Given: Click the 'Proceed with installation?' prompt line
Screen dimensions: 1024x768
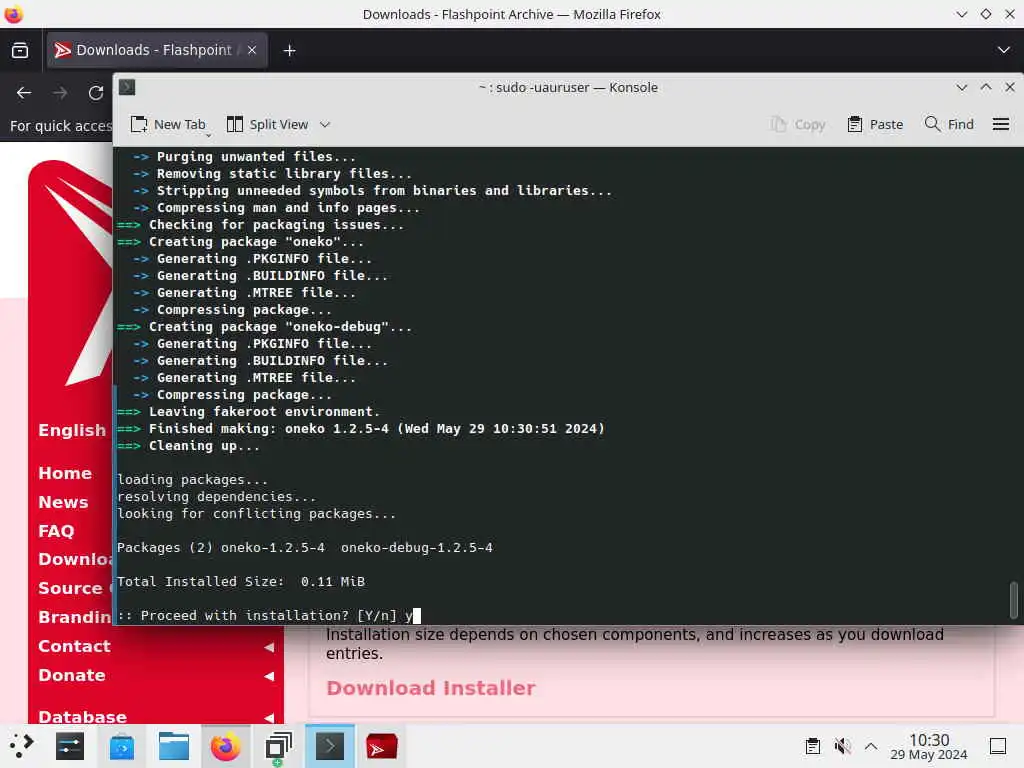Looking at the screenshot, I should pyautogui.click(x=268, y=615).
